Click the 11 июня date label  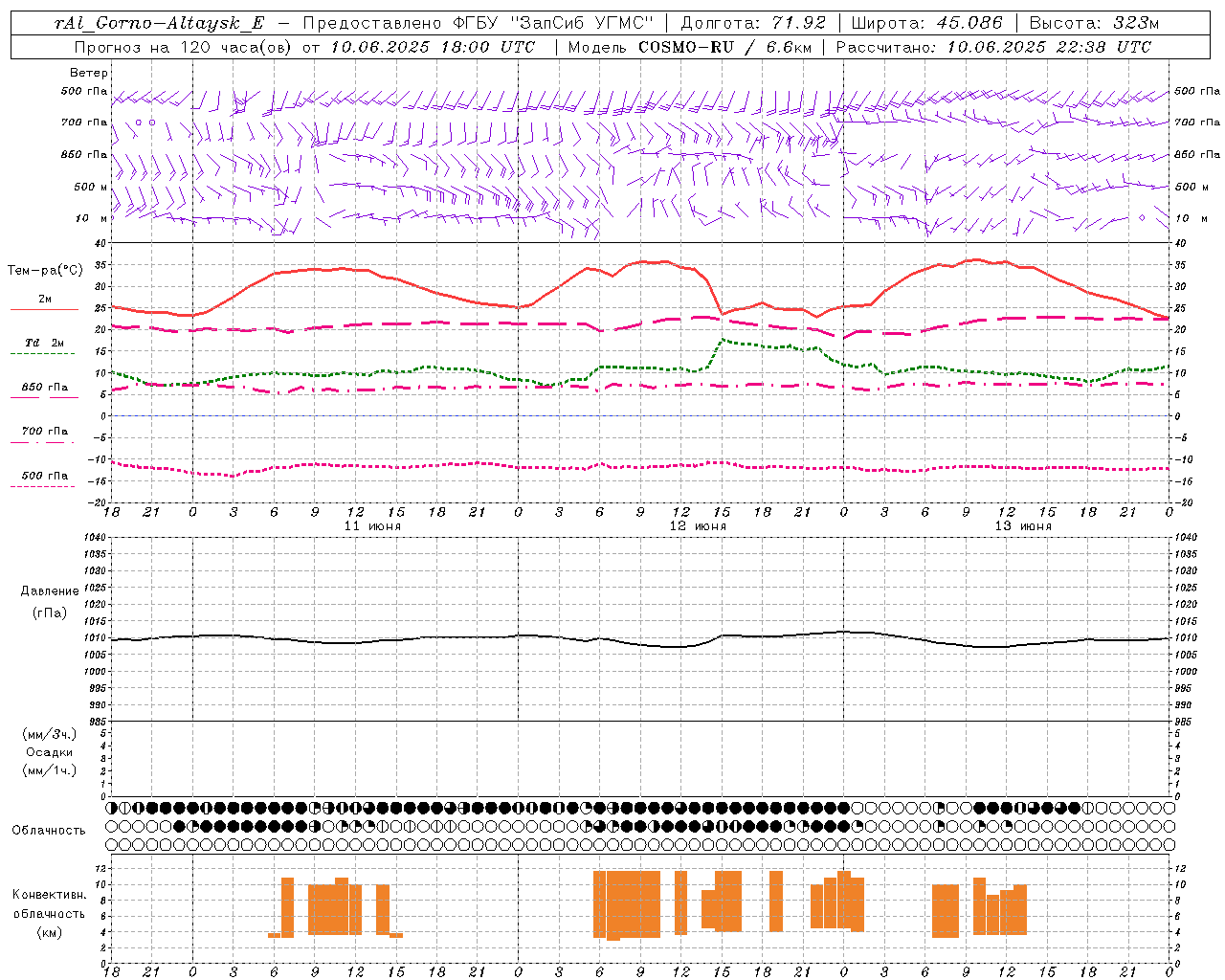coord(372,526)
